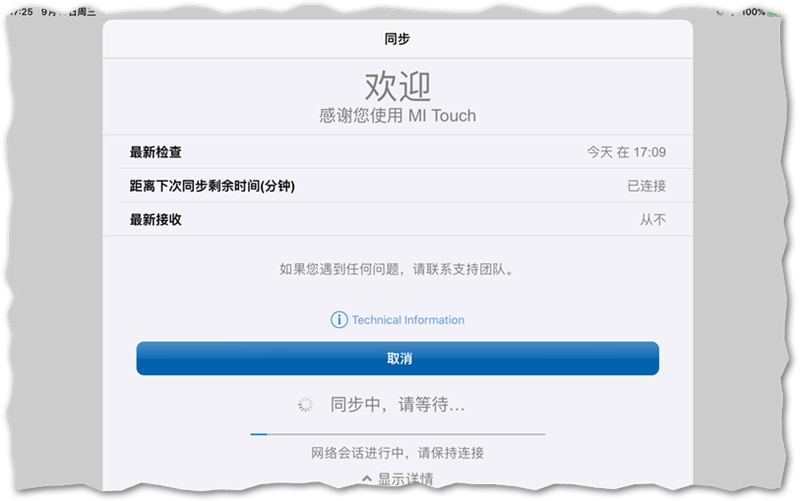Image resolution: width=800 pixels, height=501 pixels.
Task: Click the 同步 dialog title
Action: coord(397,39)
